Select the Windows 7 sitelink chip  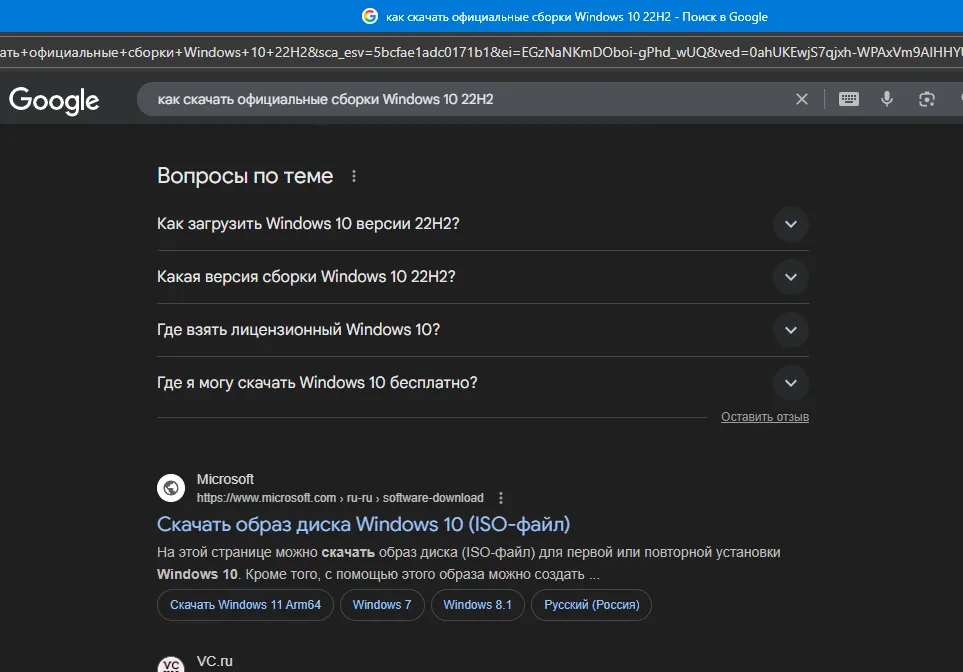tap(382, 605)
